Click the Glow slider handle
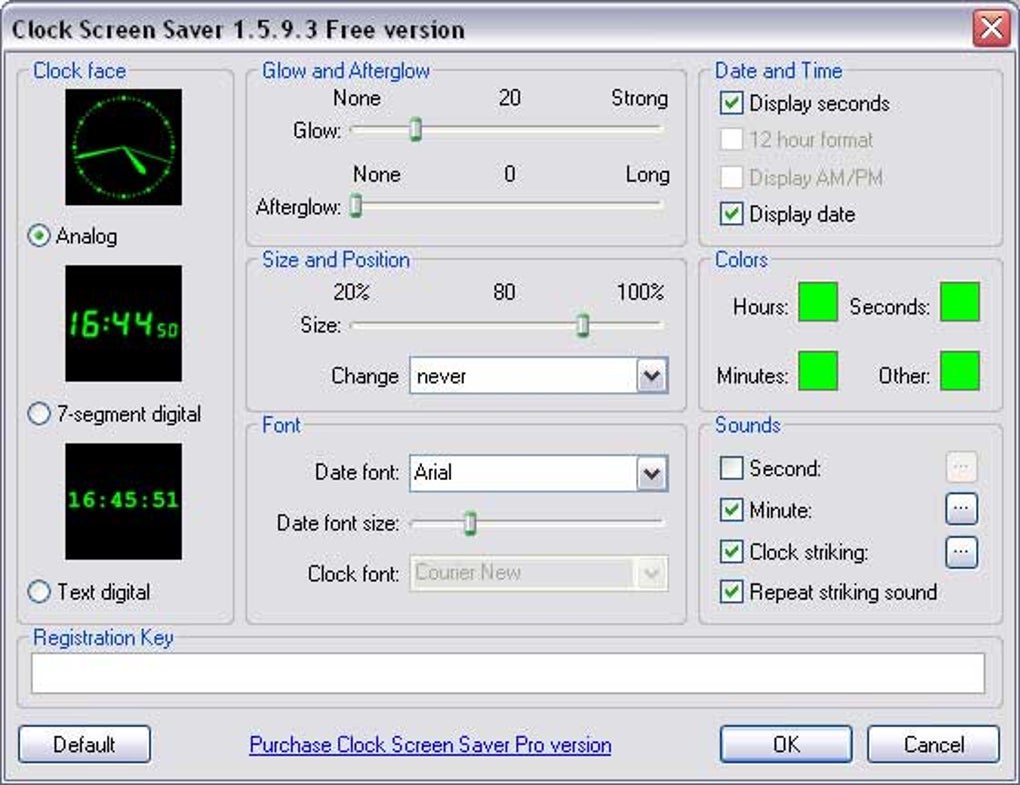Viewport: 1020px width, 785px height. (413, 130)
